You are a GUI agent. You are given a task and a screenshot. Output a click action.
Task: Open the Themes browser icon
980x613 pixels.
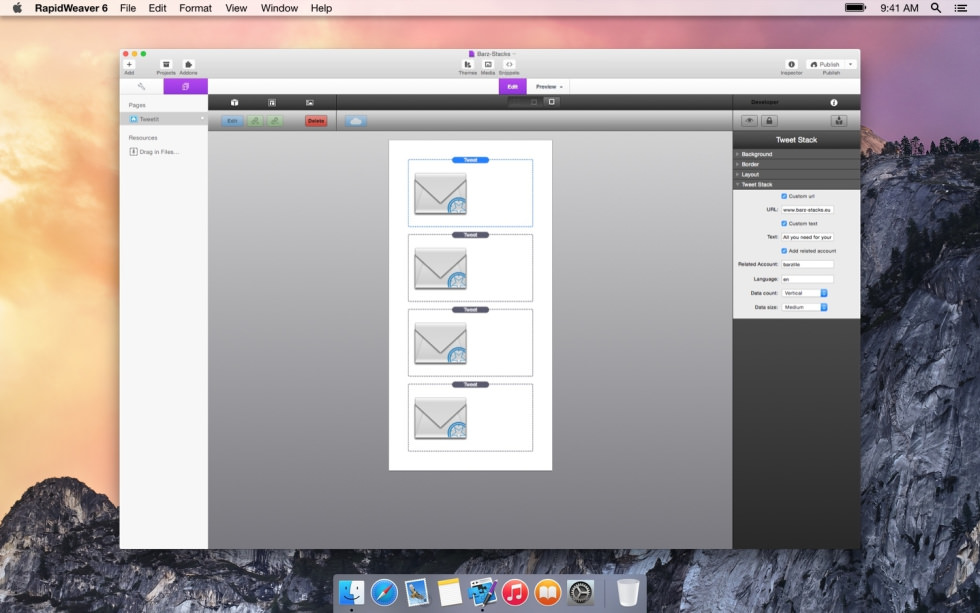click(468, 64)
